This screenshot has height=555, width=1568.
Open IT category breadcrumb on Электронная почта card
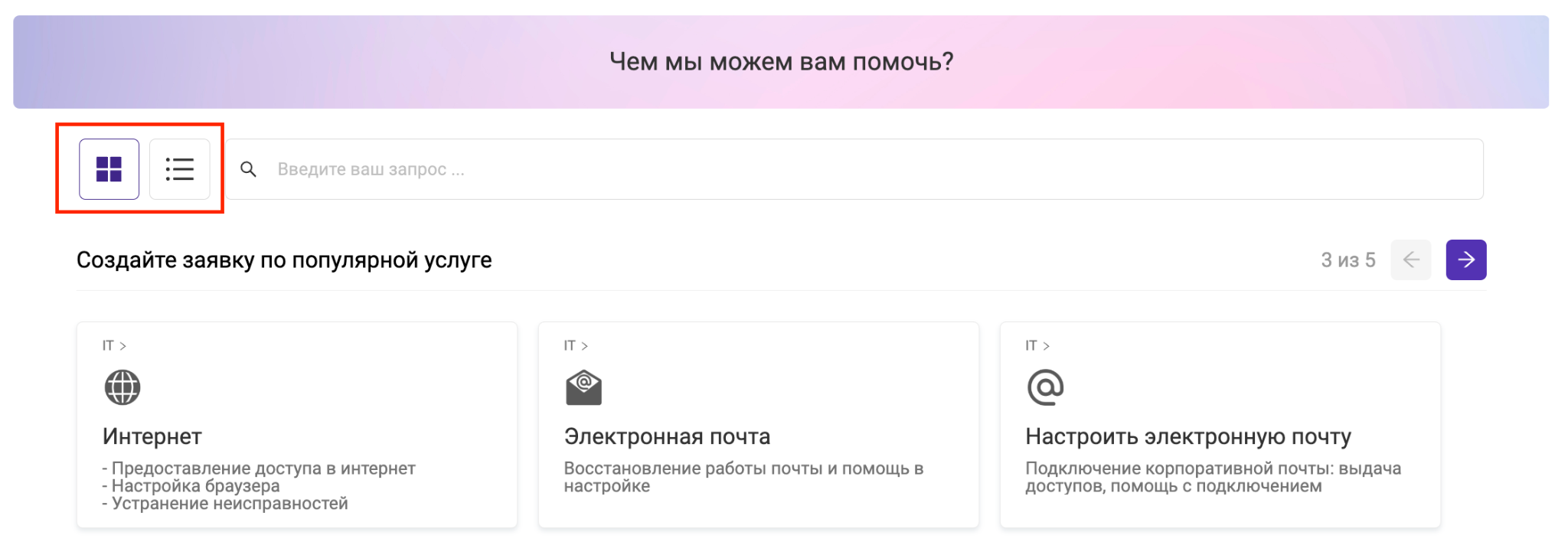tap(570, 346)
